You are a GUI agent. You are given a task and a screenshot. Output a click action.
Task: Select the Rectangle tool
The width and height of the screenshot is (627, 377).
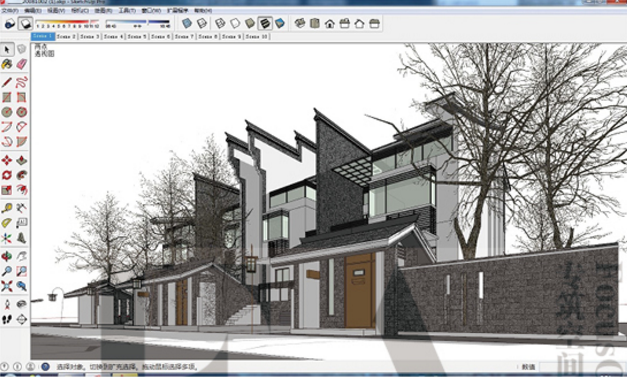click(7, 97)
